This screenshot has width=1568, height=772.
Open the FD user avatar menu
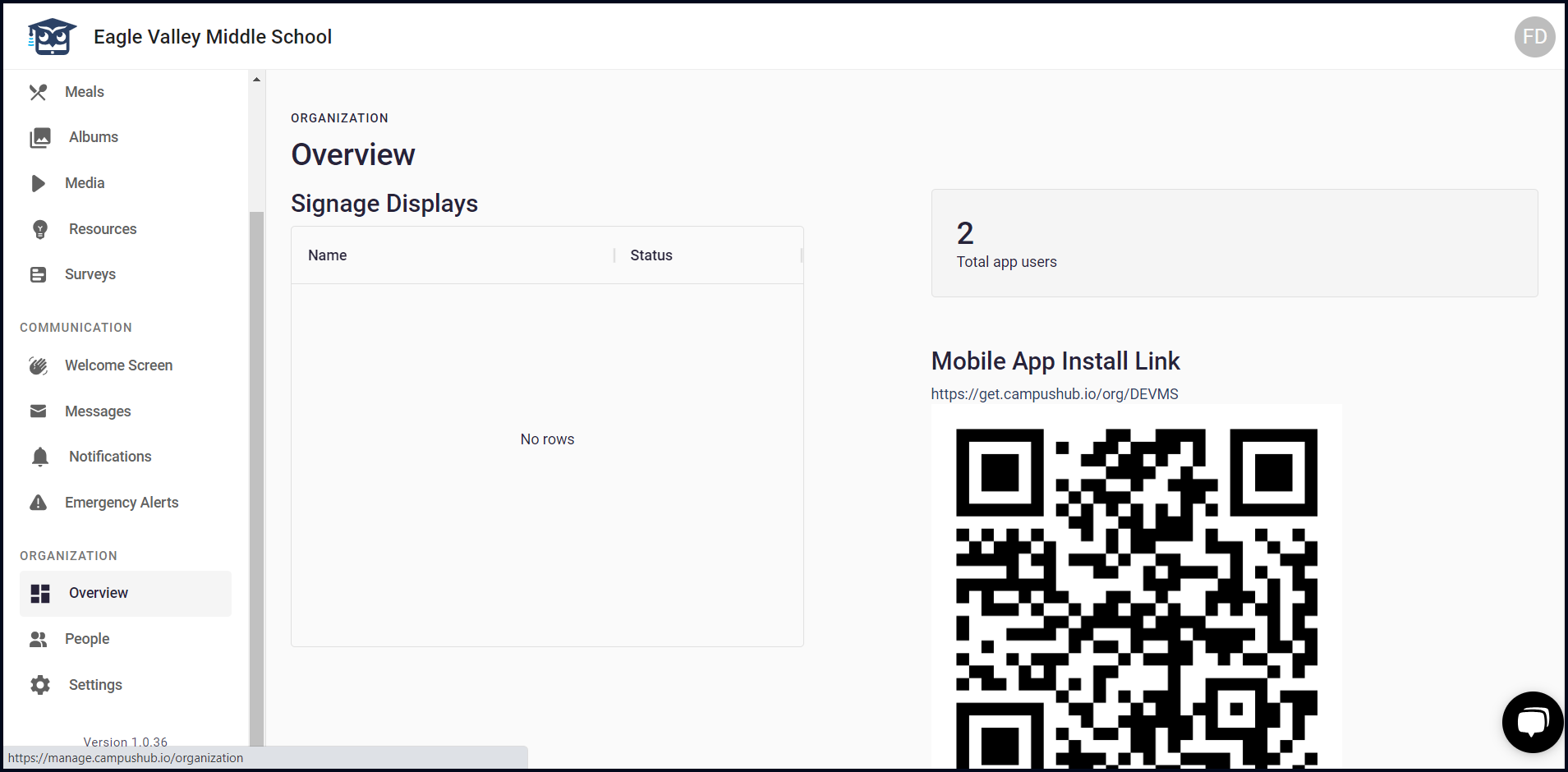click(x=1534, y=37)
